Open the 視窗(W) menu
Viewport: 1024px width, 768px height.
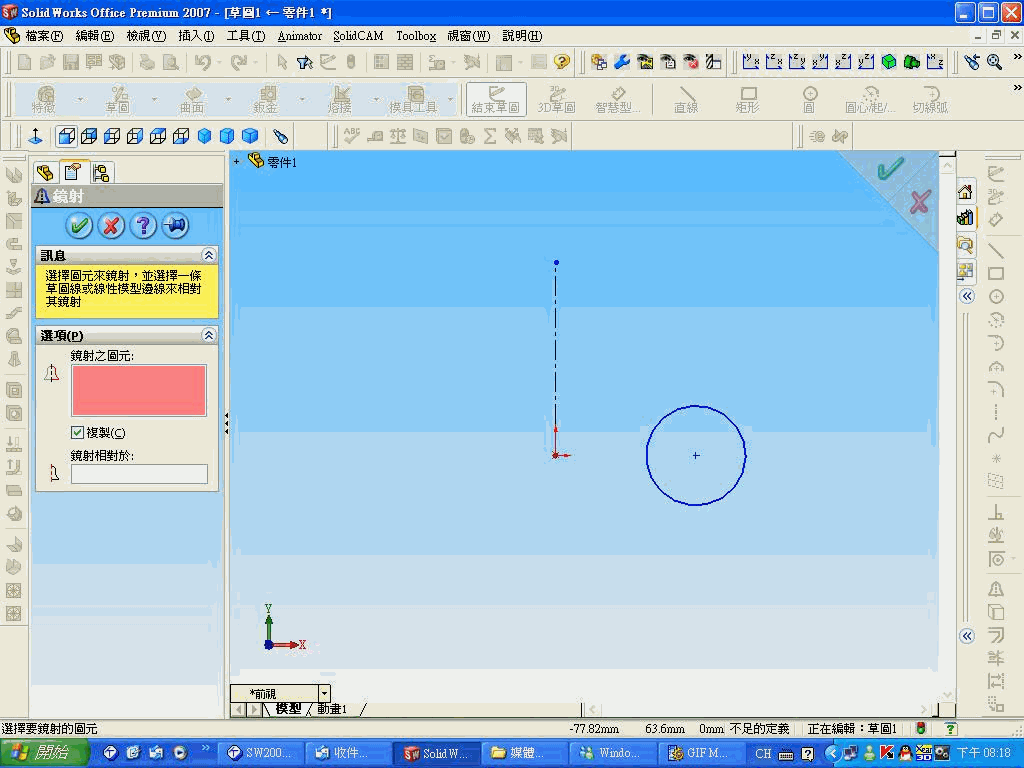point(468,36)
